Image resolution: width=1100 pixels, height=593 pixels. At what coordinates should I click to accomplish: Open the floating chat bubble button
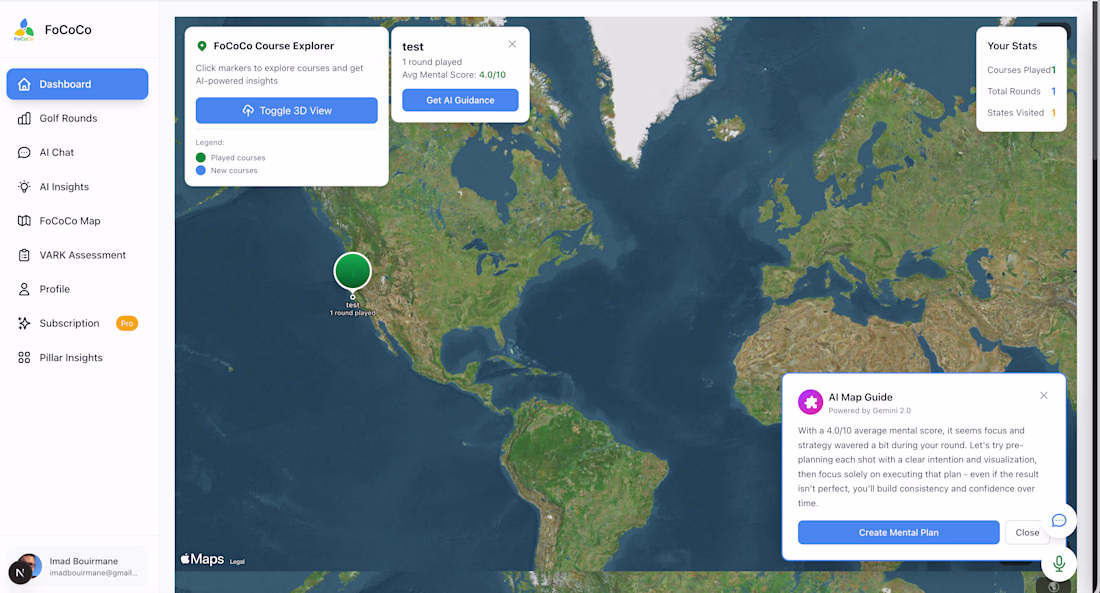1059,521
